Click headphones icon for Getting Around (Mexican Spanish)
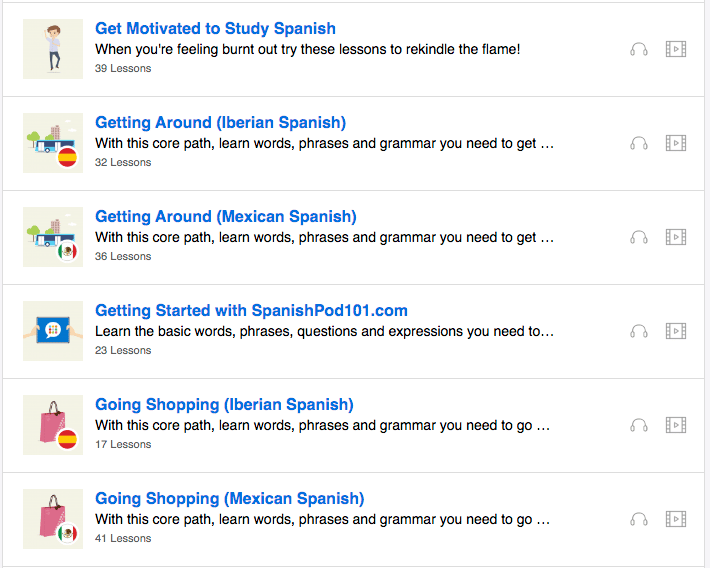This screenshot has width=710, height=568. [639, 237]
